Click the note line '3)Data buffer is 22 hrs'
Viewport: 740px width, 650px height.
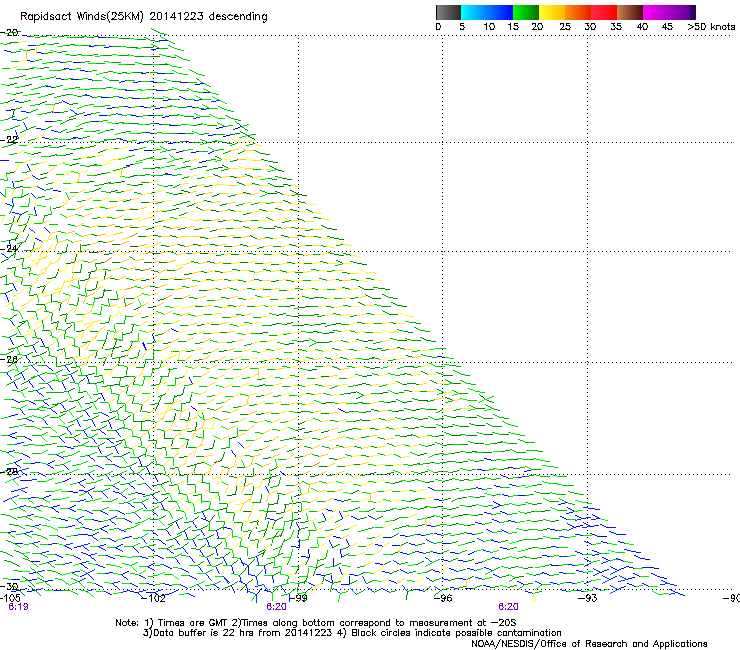(x=352, y=633)
